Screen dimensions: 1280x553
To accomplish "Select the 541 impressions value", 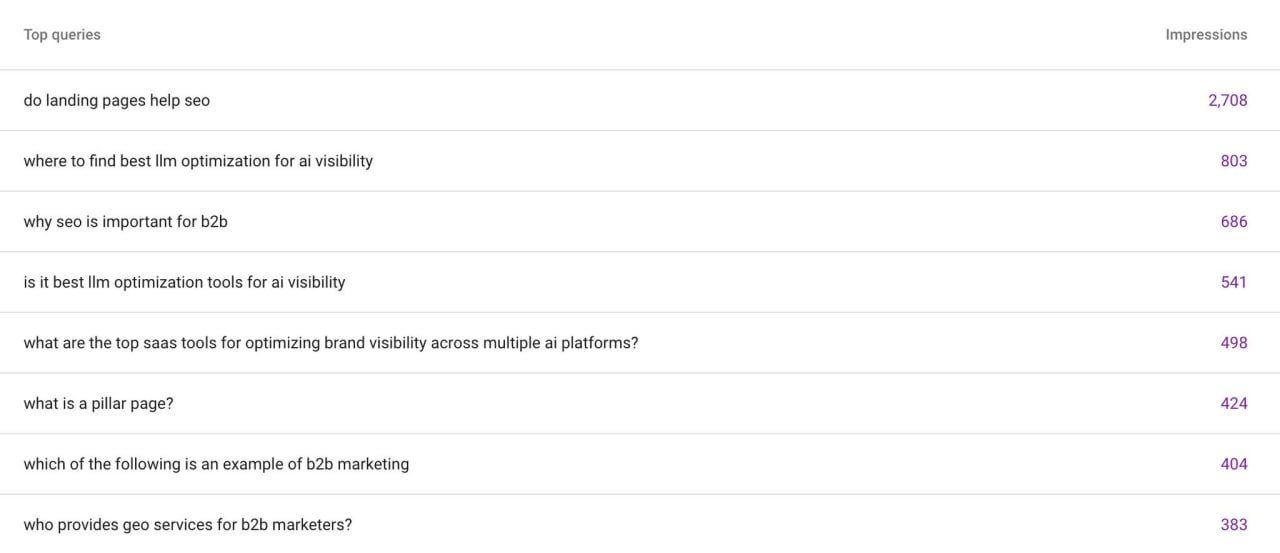I will tap(1233, 282).
